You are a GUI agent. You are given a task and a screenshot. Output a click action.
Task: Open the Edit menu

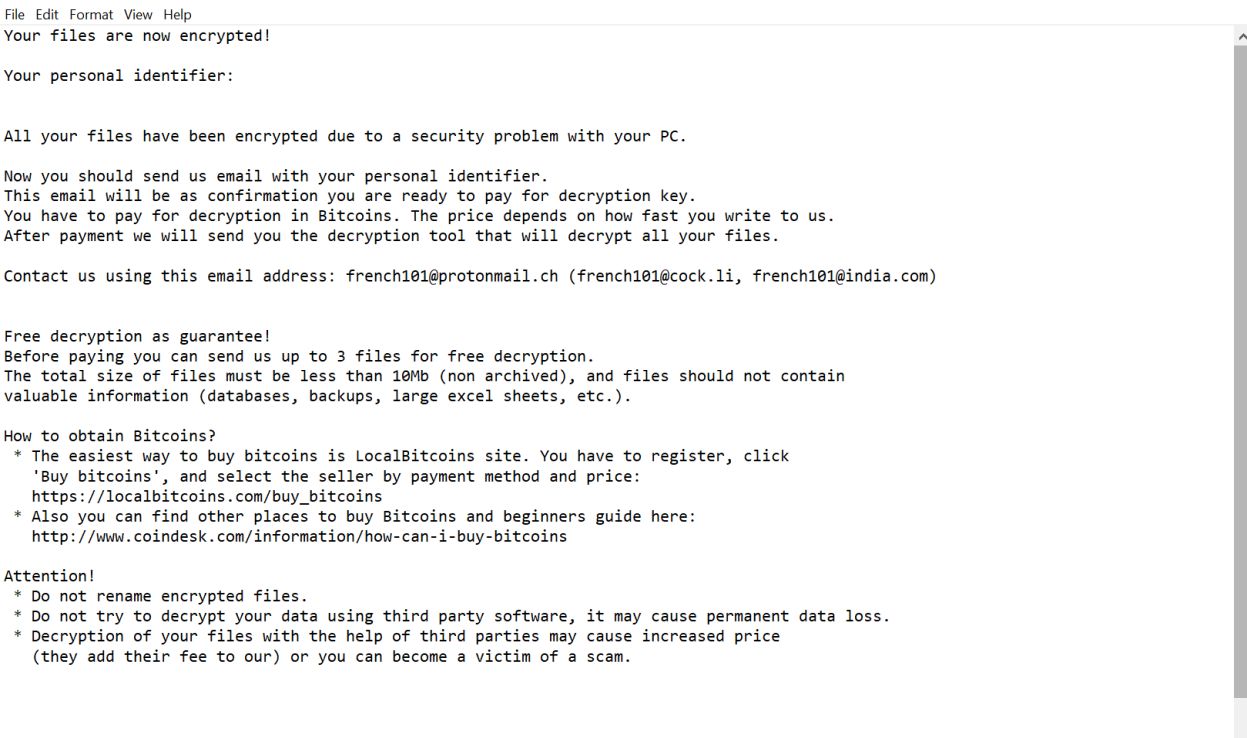[x=47, y=14]
